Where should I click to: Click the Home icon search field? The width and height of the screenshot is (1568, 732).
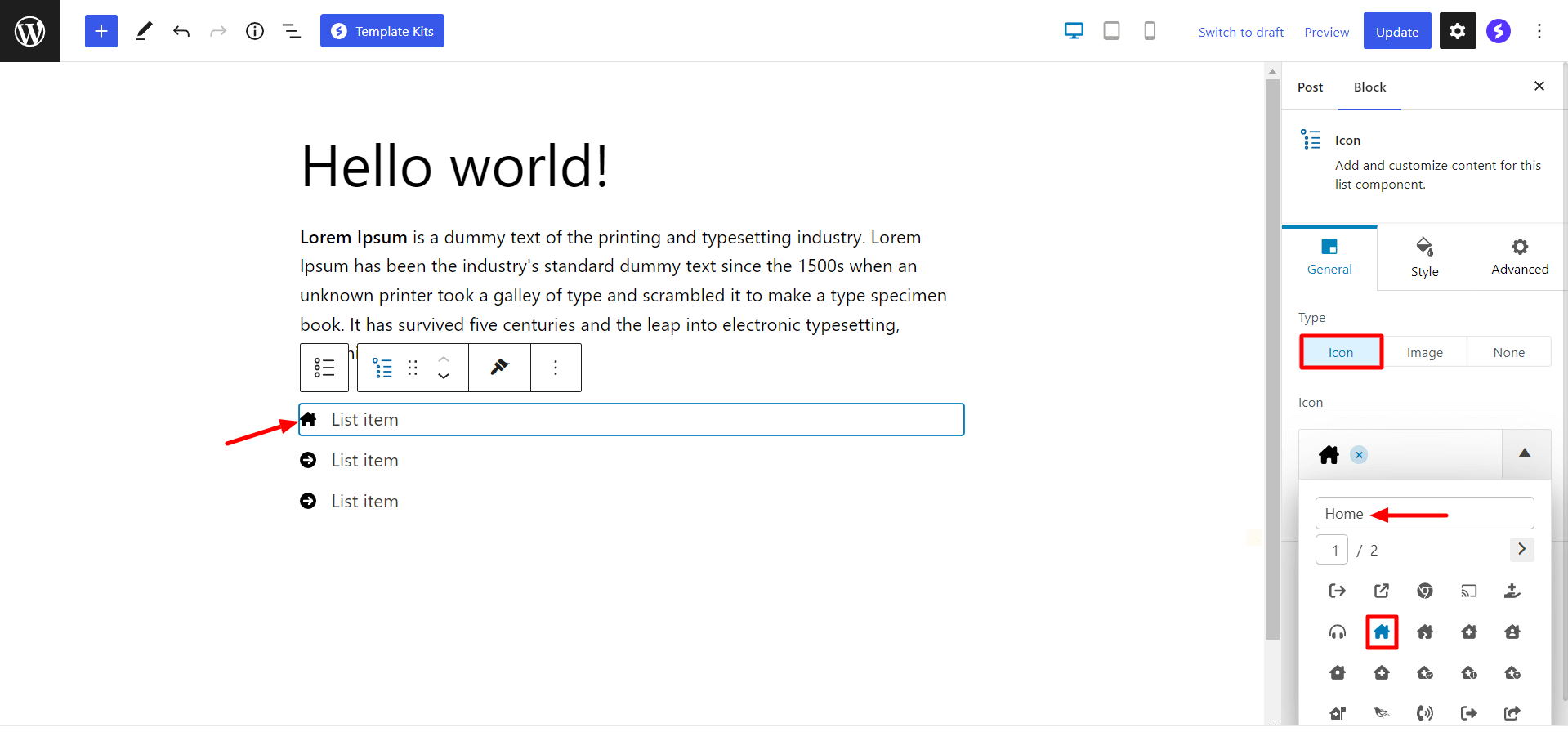[x=1423, y=513]
